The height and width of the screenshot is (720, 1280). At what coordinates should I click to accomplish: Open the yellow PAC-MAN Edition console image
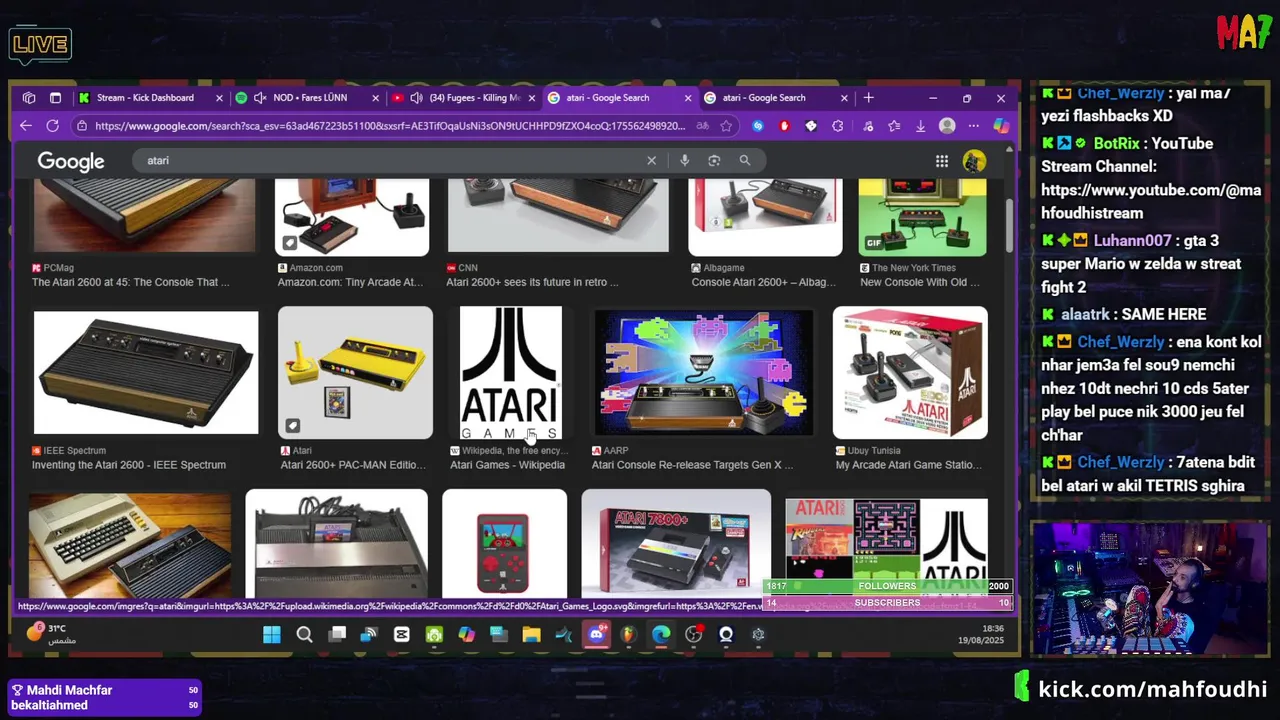[x=355, y=372]
